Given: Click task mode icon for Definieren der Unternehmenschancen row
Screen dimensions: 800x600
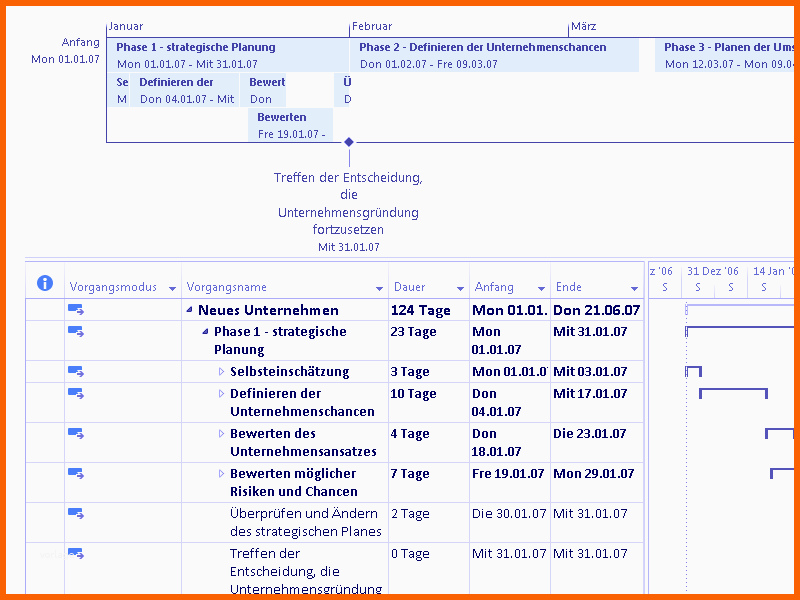Looking at the screenshot, I should coord(76,393).
